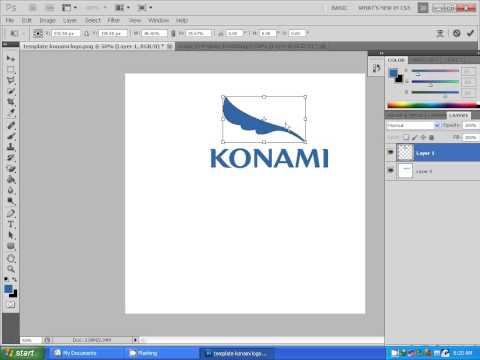Open the File menu
480x360 pixels.
[10, 20]
